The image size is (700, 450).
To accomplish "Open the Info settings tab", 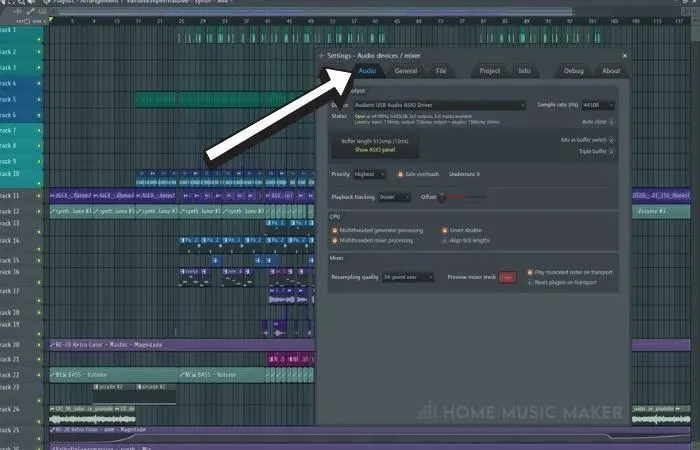I will [x=525, y=71].
